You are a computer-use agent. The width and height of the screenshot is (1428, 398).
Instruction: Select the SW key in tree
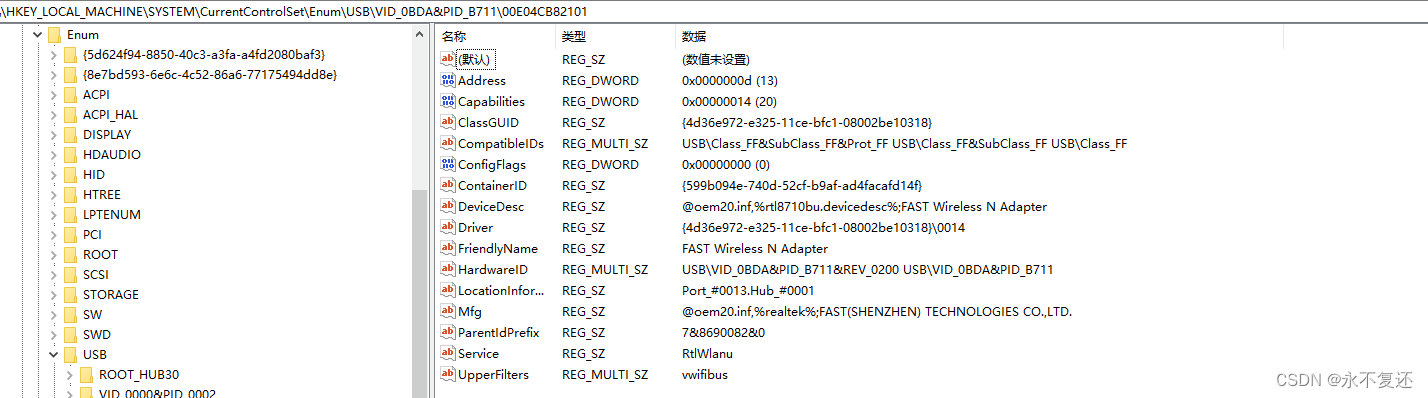pyautogui.click(x=92, y=314)
